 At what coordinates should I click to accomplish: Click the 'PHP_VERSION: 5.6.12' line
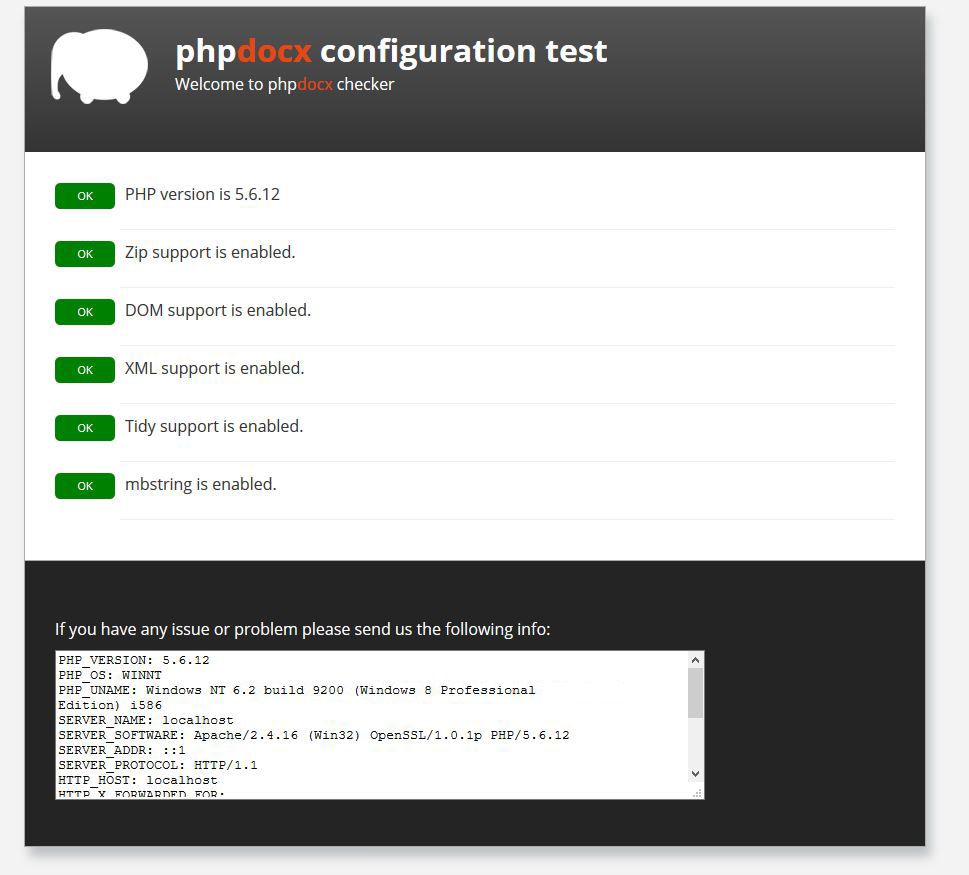[134, 661]
